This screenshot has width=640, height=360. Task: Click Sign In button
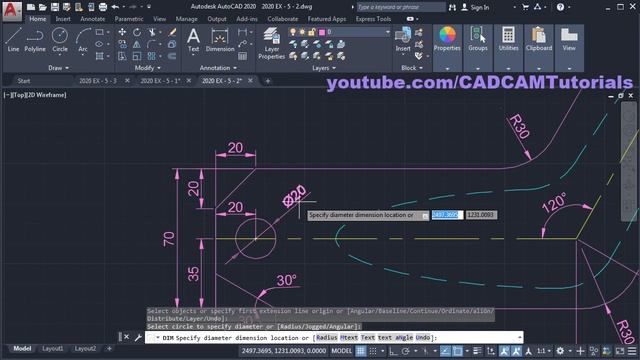pyautogui.click(x=476, y=7)
